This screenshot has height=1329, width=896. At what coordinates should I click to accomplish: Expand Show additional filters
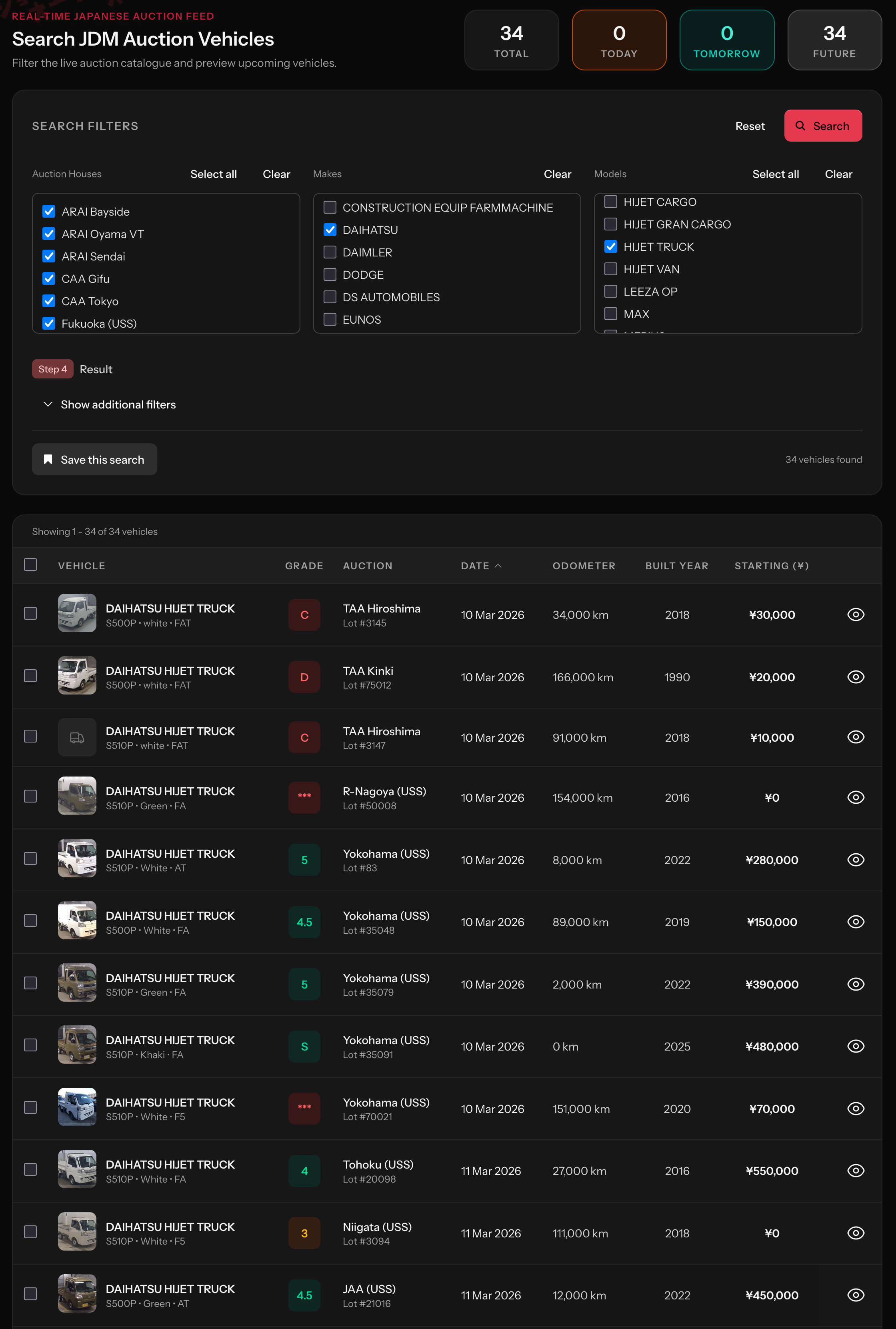tap(110, 404)
